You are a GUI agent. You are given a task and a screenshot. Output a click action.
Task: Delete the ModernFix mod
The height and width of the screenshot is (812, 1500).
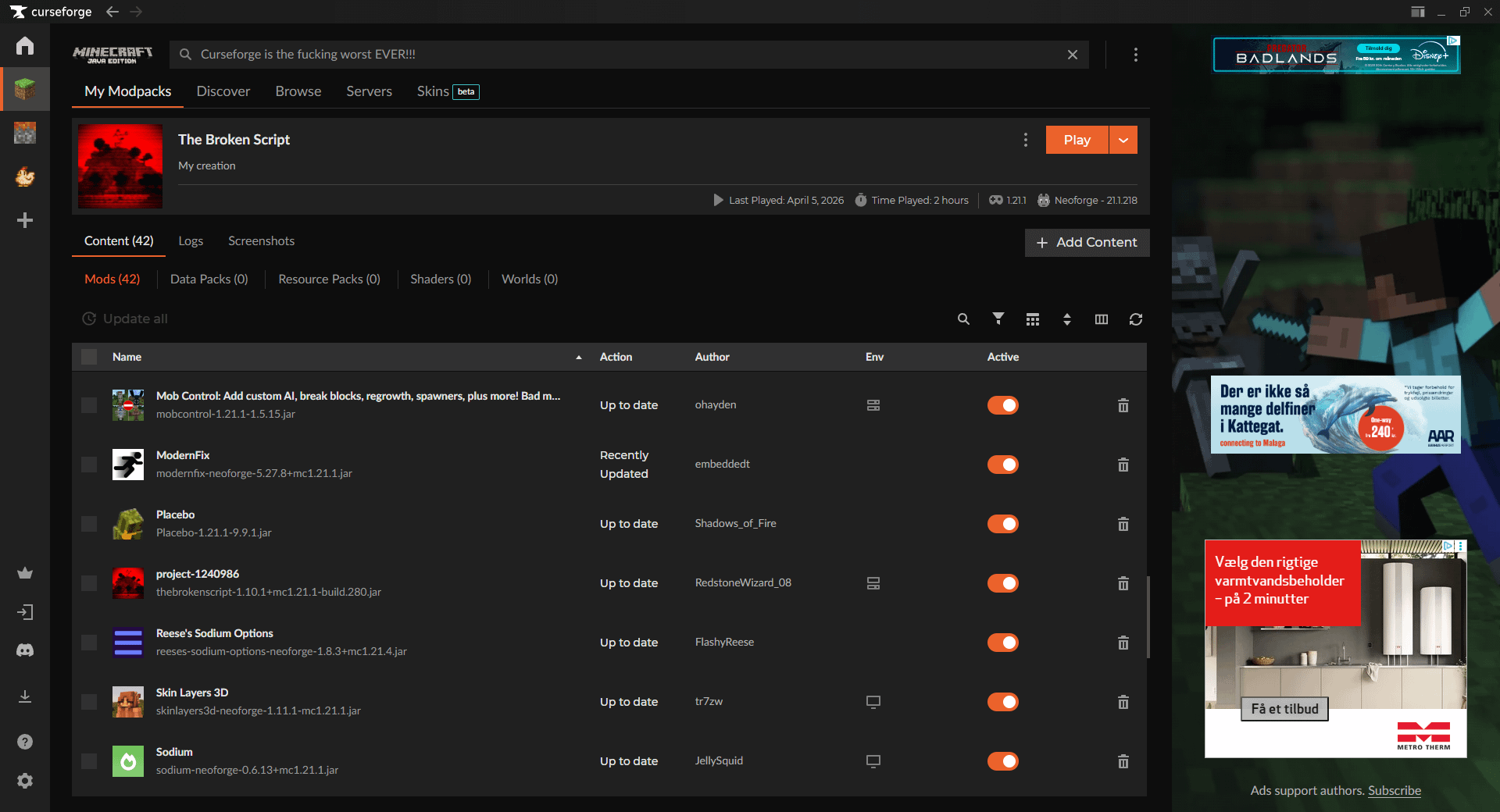click(1123, 465)
